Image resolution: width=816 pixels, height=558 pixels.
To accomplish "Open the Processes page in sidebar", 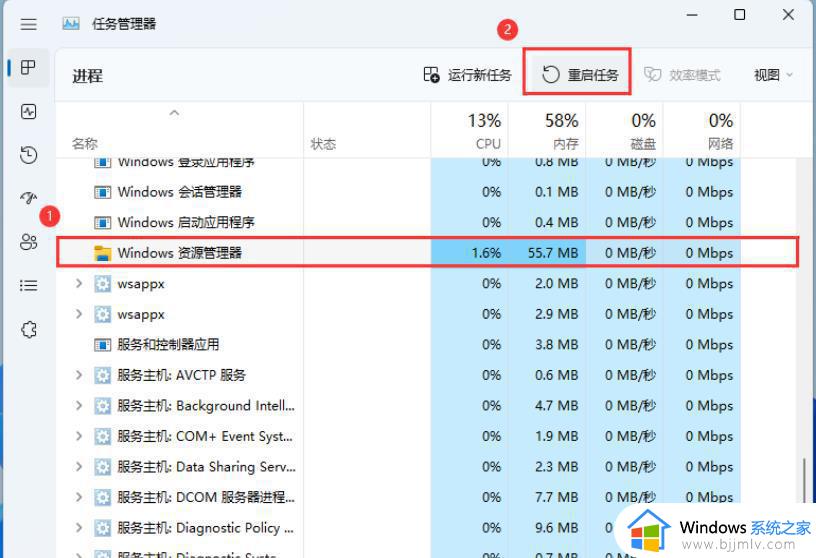I will point(29,68).
